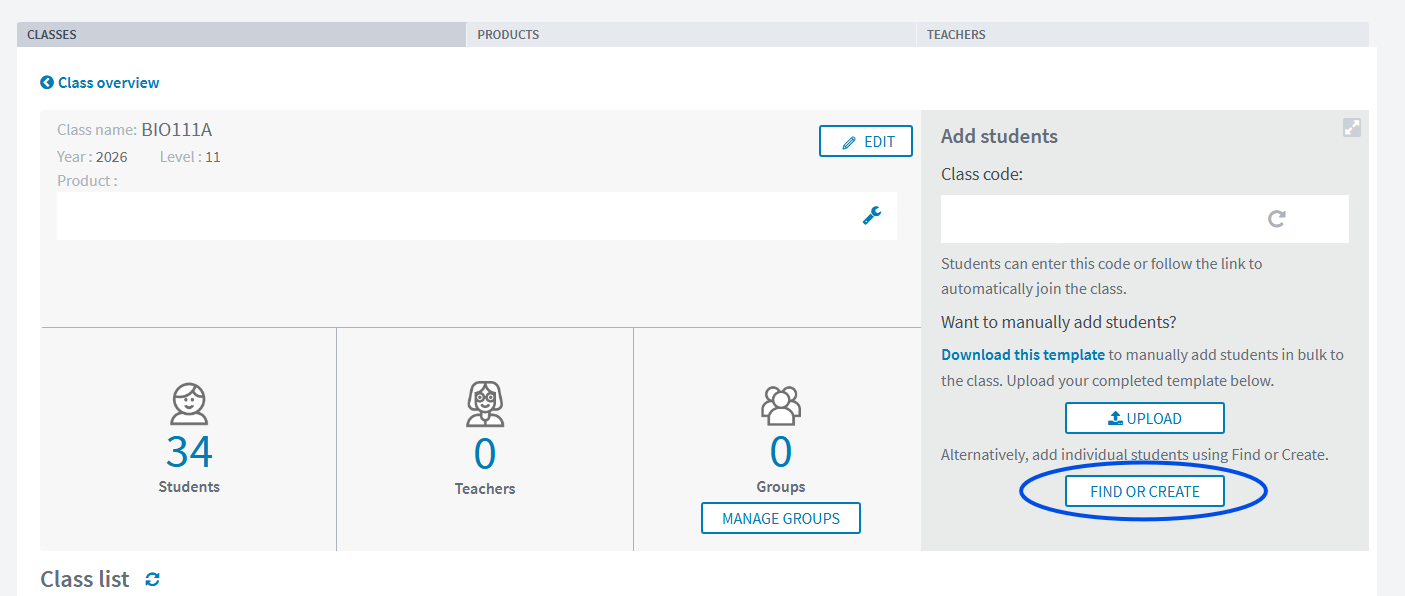This screenshot has width=1405, height=596.
Task: Click the 0 groups count
Action: tap(781, 452)
